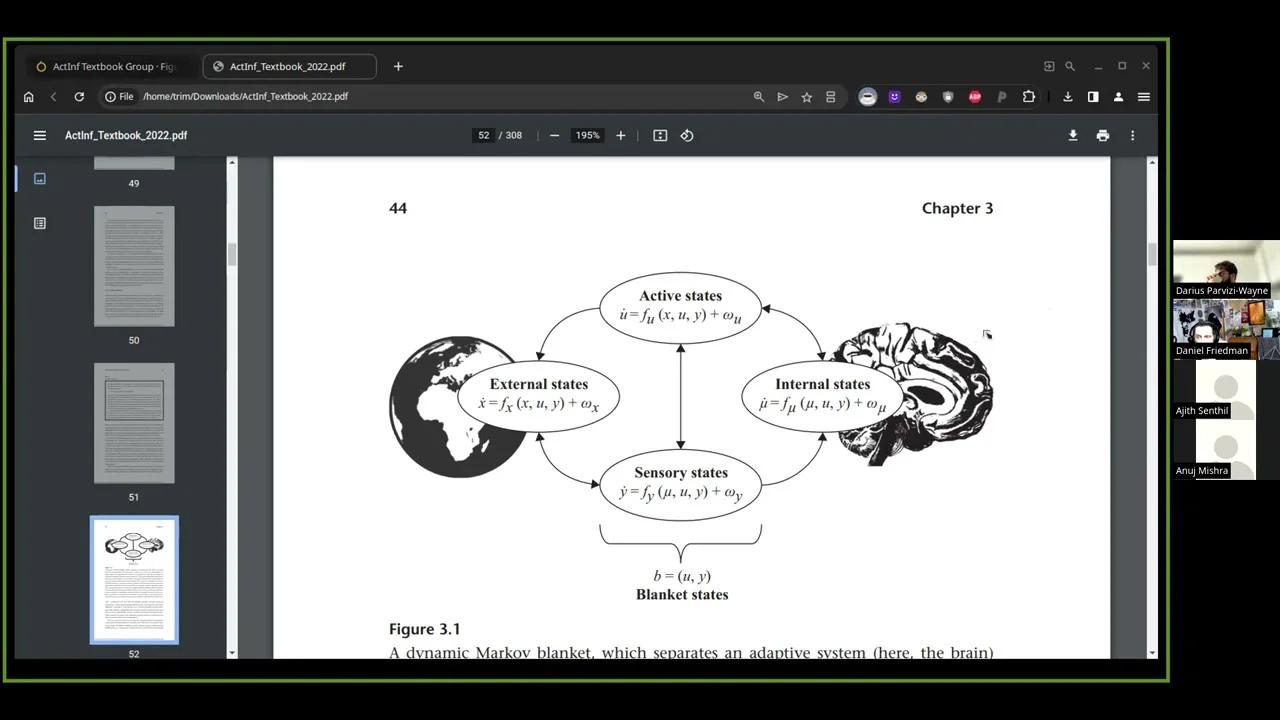Toggle the browser side panel

pos(1093,96)
